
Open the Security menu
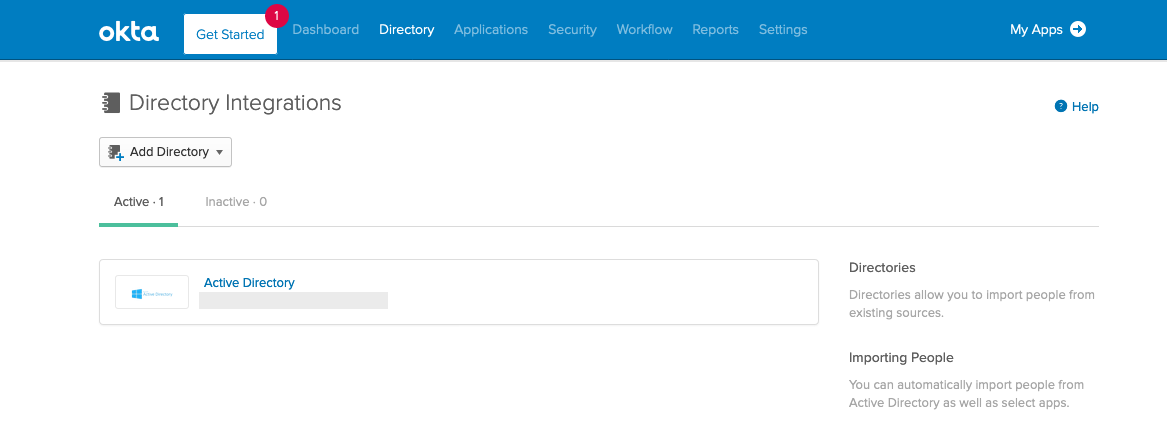572,30
